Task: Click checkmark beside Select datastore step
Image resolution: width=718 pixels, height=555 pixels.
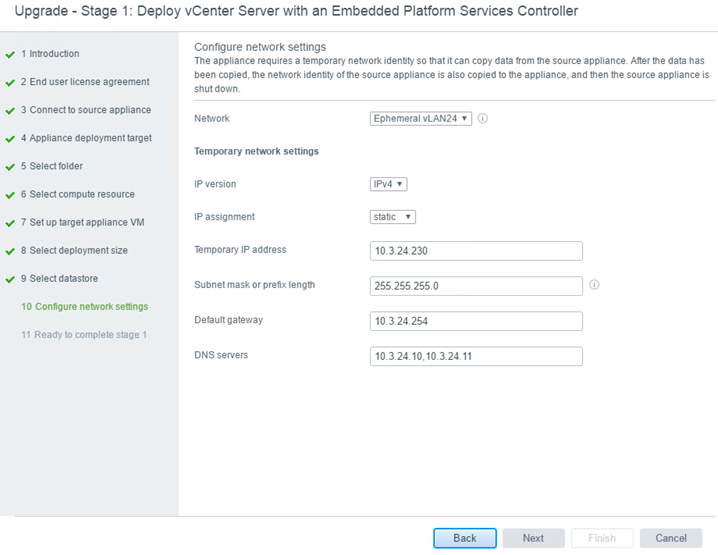Action: 10,280
